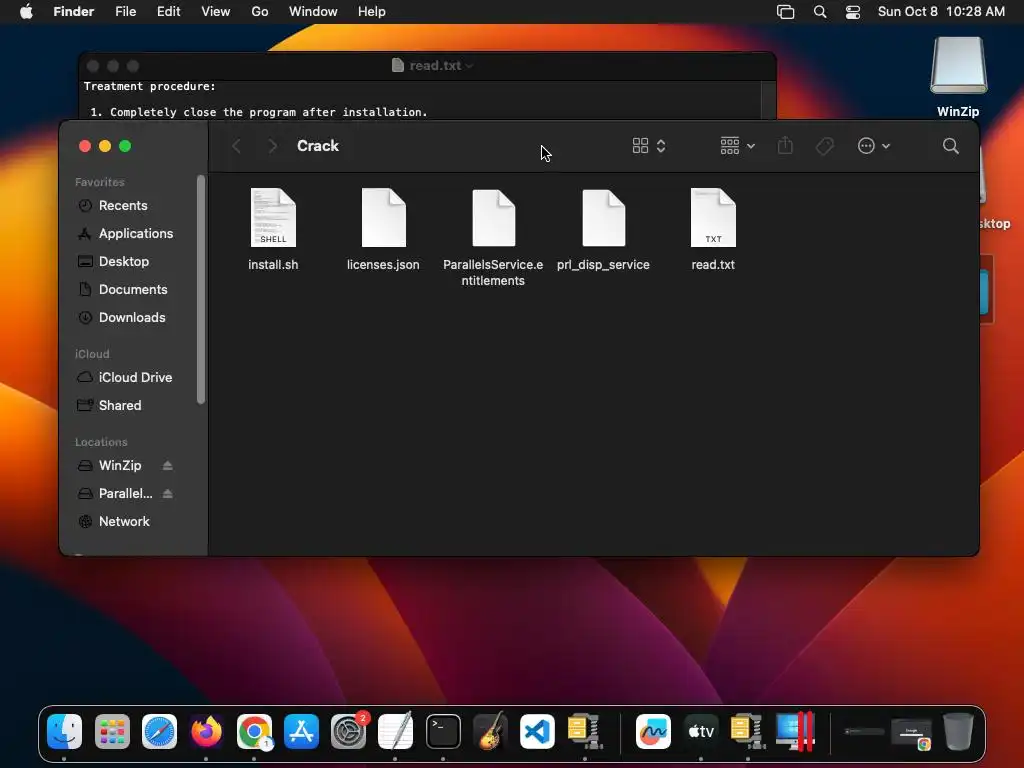1024x768 pixels.
Task: Open the Group By dropdown
Action: [x=737, y=146]
